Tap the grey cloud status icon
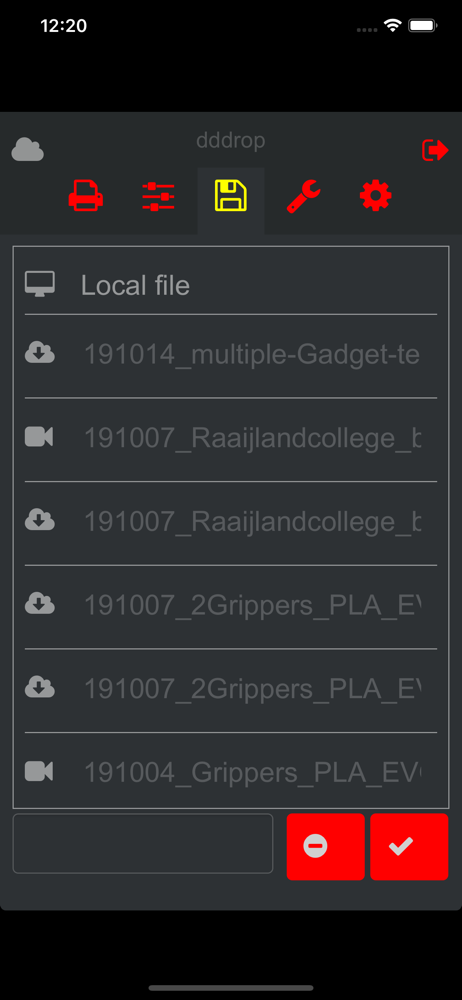Screen dimensions: 462x1000 coord(27,149)
